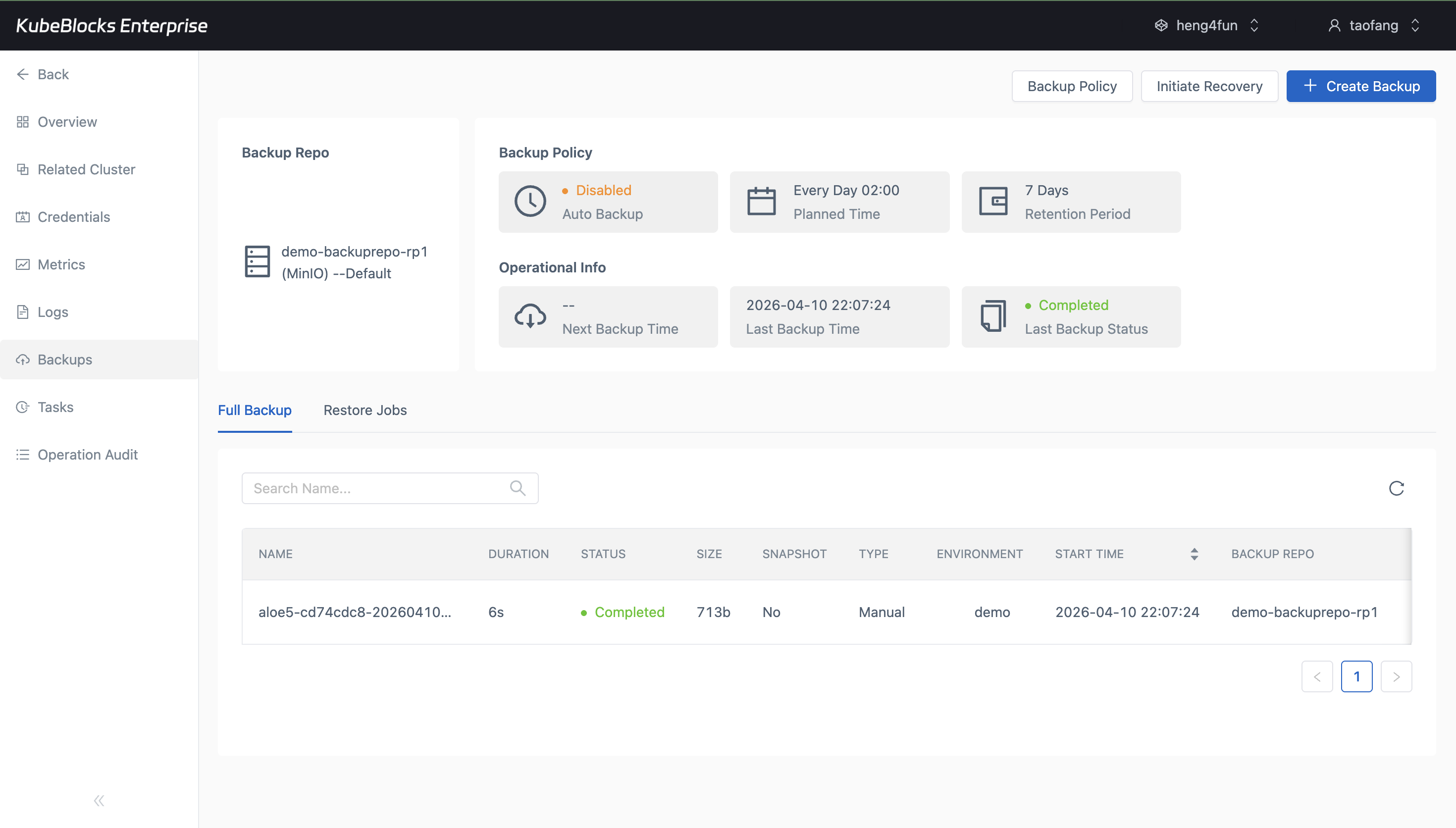Click the Retention Period wallet icon
This screenshot has width=1456, height=828.
click(x=993, y=202)
